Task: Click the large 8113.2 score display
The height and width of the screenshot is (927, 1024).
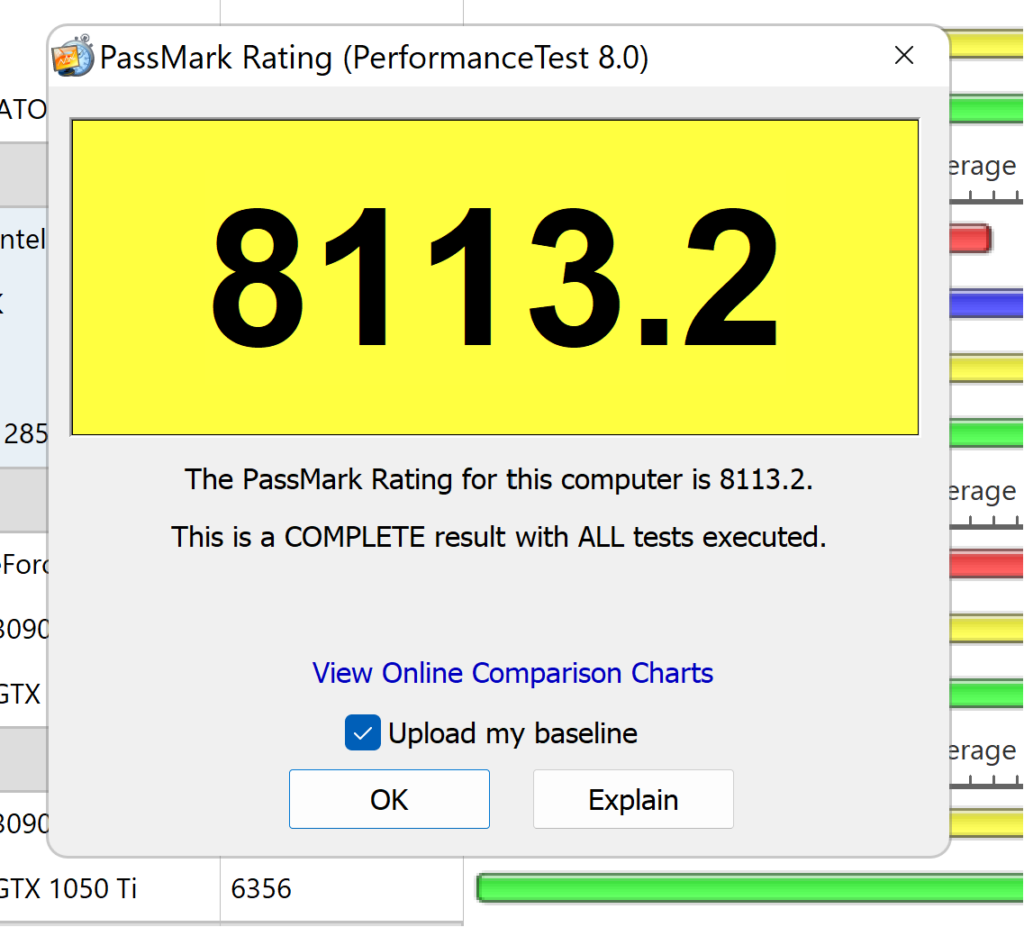Action: click(495, 277)
